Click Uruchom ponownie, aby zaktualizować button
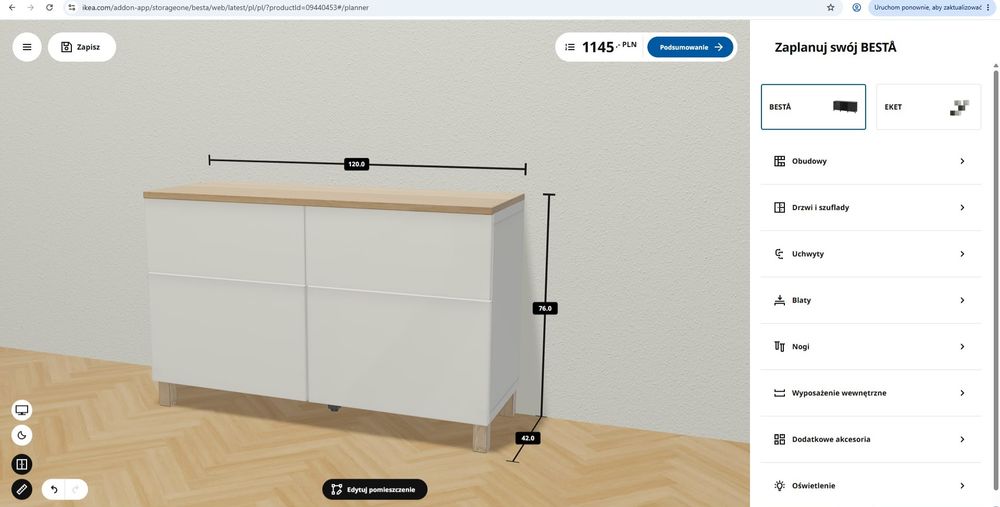The height and width of the screenshot is (507, 1000). coord(932,8)
